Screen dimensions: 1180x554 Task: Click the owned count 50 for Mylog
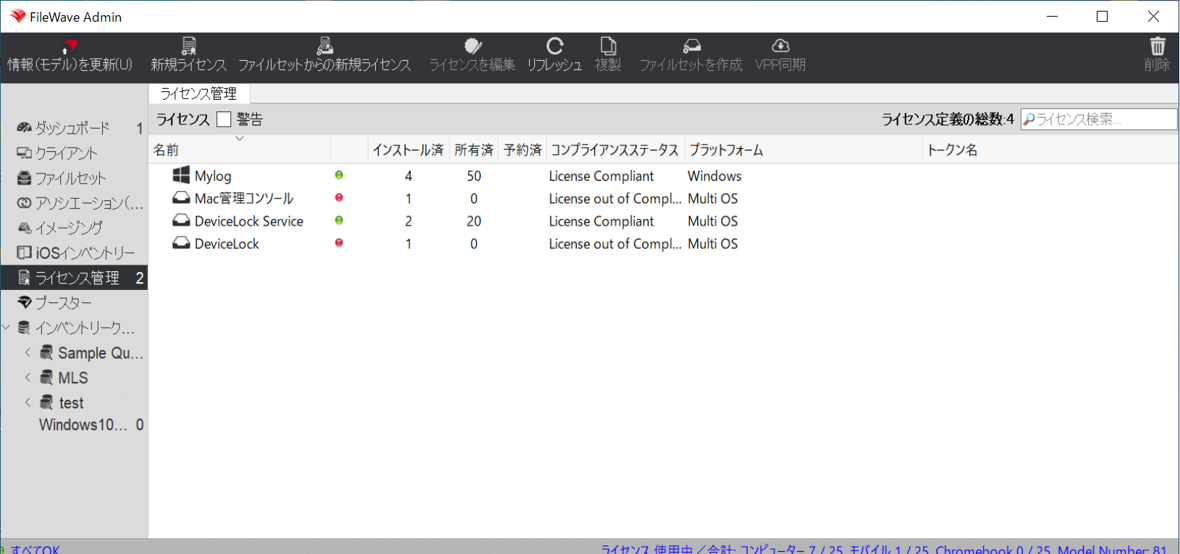coord(473,176)
